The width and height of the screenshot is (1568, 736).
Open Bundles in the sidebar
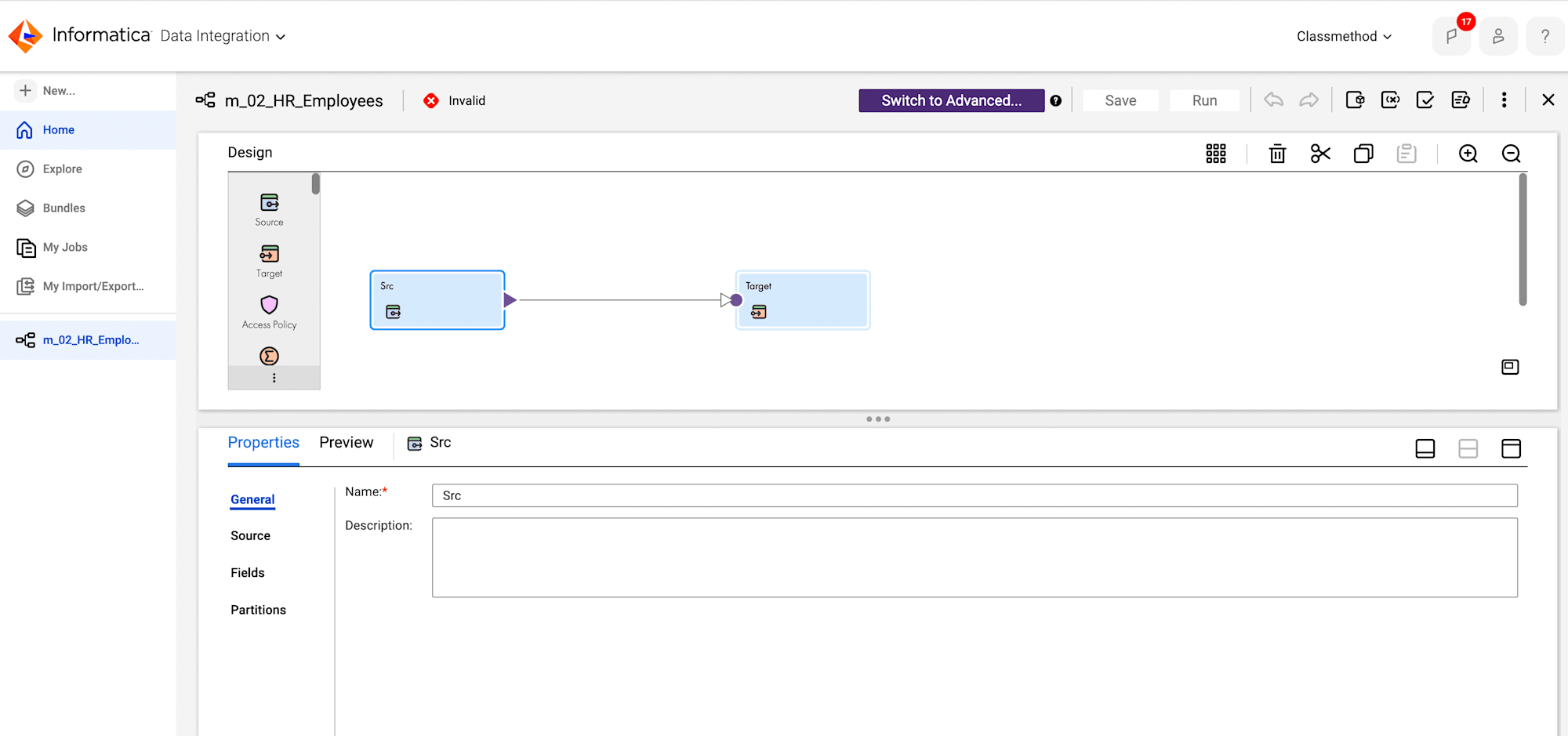[x=88, y=208]
